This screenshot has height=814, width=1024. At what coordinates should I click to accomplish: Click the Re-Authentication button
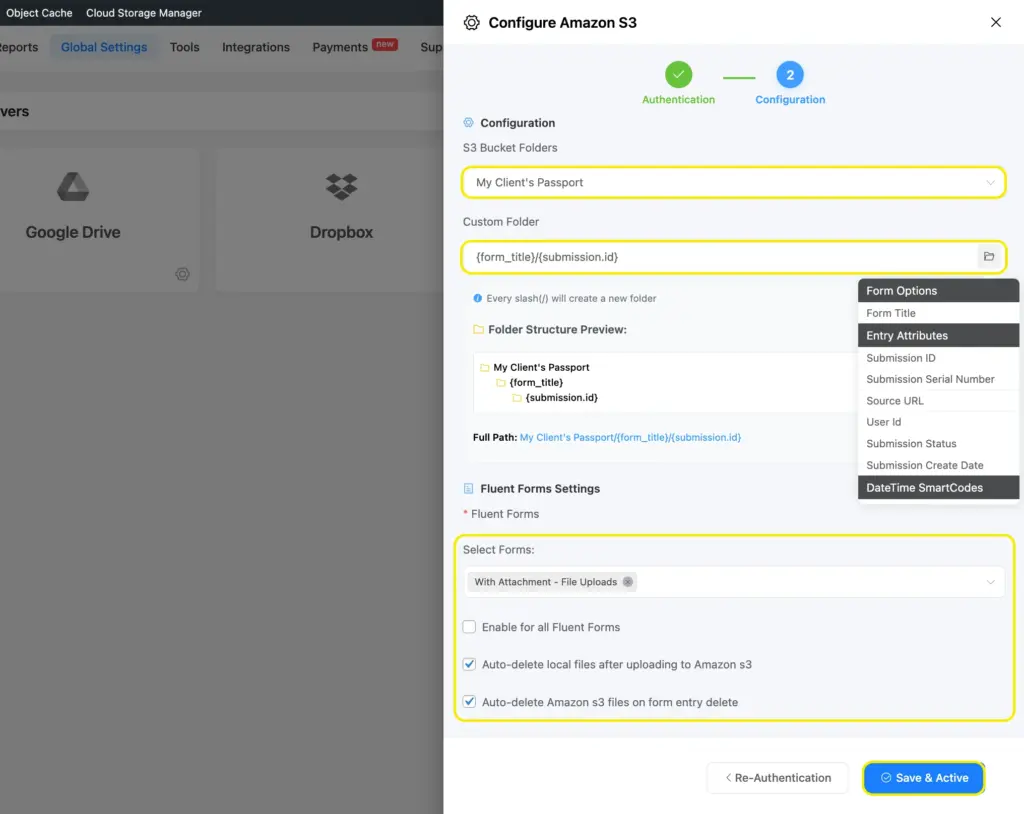pyautogui.click(x=777, y=778)
